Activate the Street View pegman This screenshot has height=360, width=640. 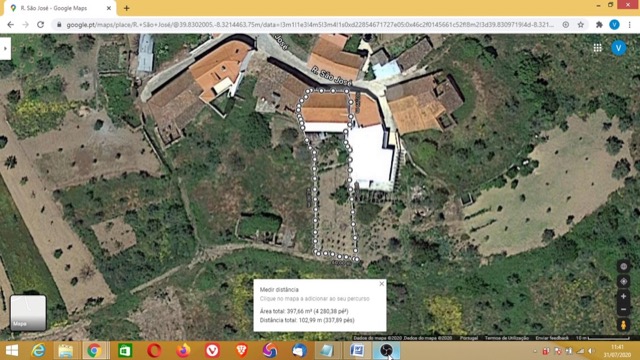point(623,325)
